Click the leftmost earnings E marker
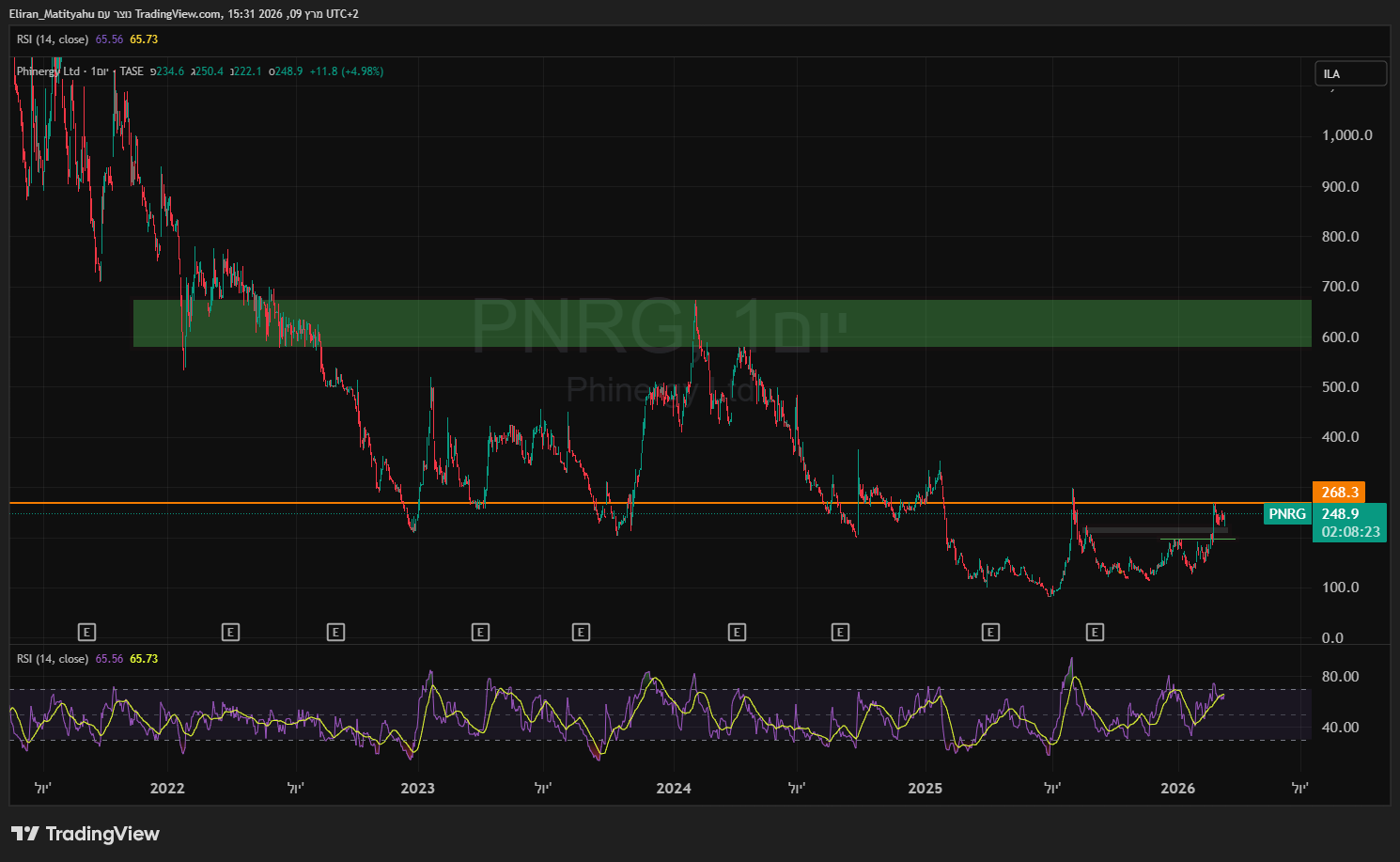This screenshot has height=862, width=1400. coord(86,633)
